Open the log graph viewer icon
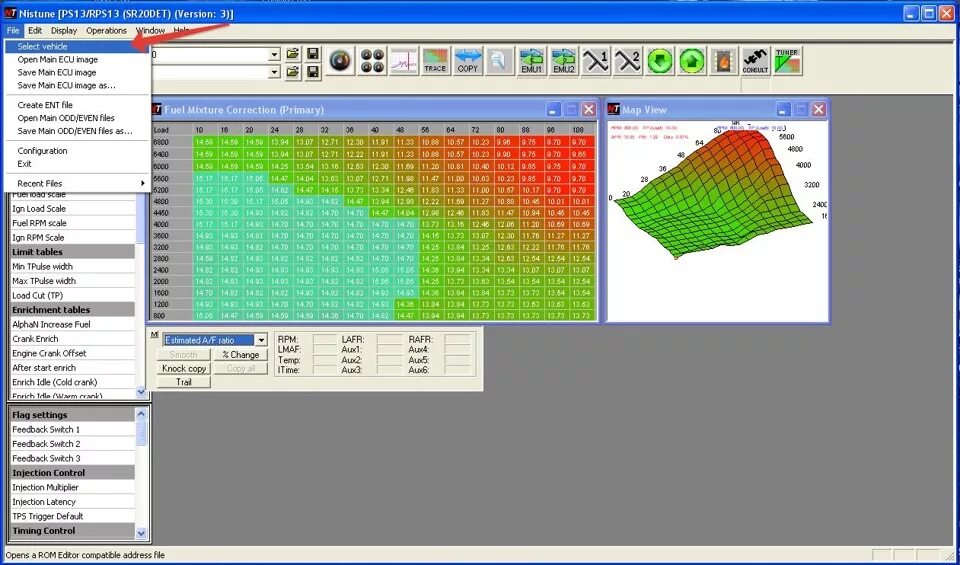 [403, 61]
